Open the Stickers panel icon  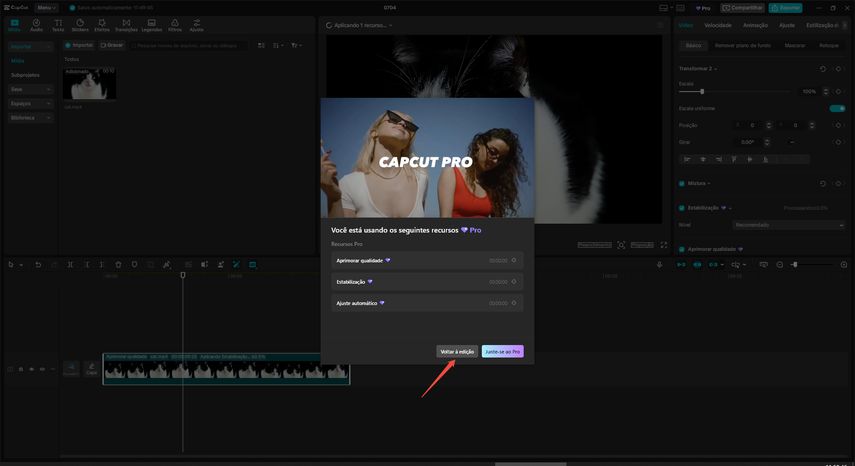[80, 25]
